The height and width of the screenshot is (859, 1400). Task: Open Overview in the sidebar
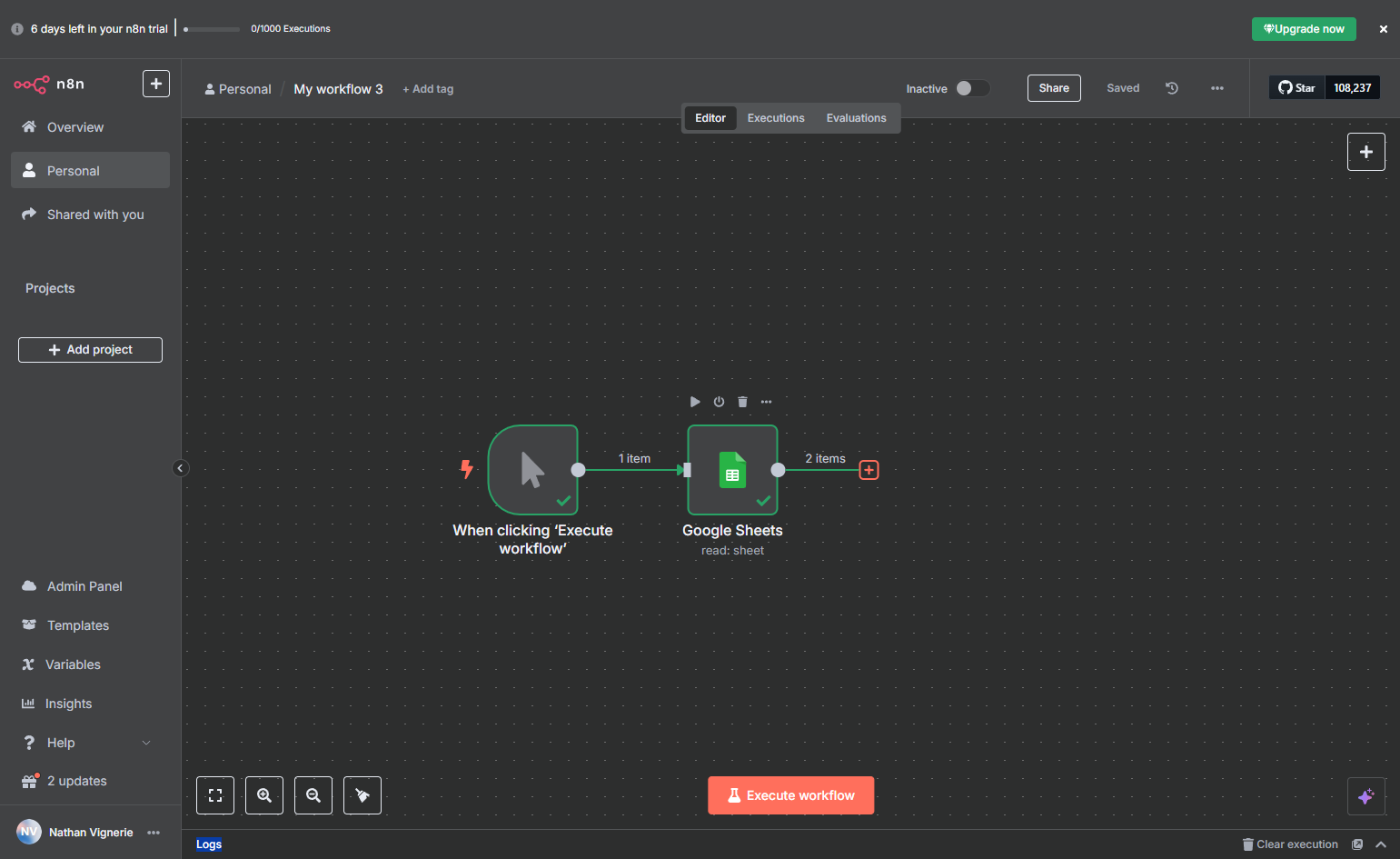[x=90, y=127]
